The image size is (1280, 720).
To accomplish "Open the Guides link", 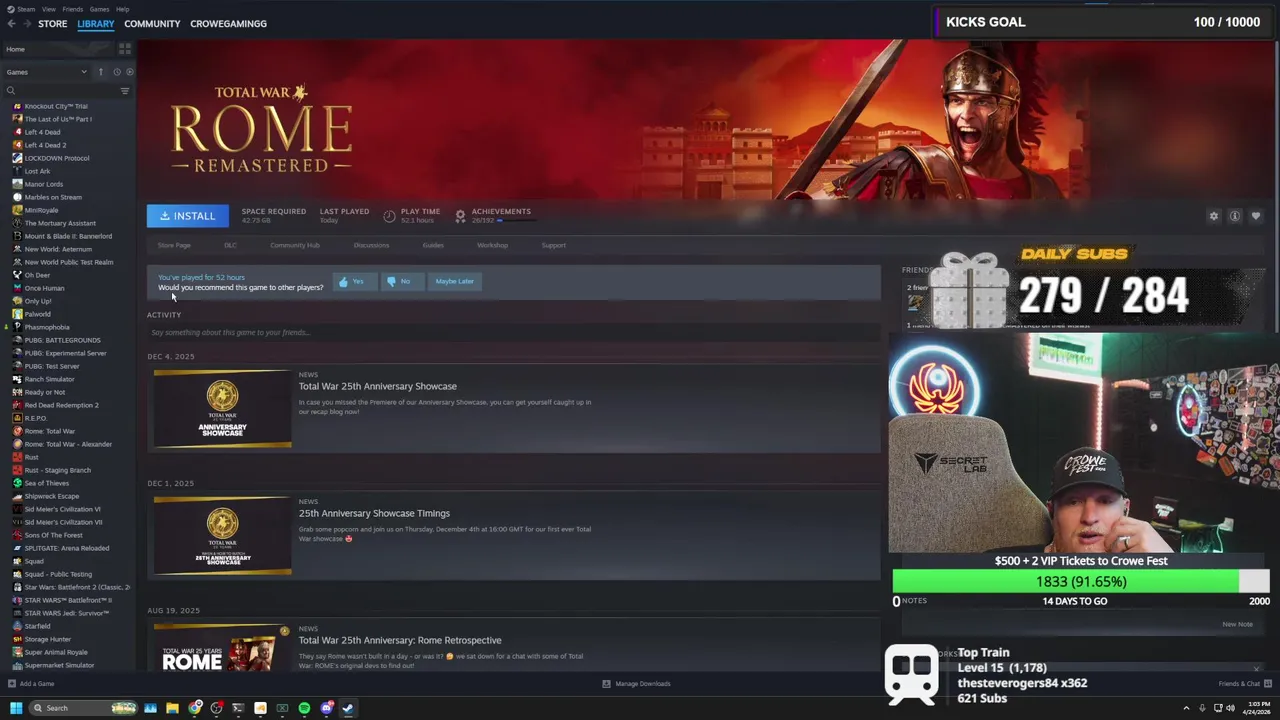I will tap(433, 245).
